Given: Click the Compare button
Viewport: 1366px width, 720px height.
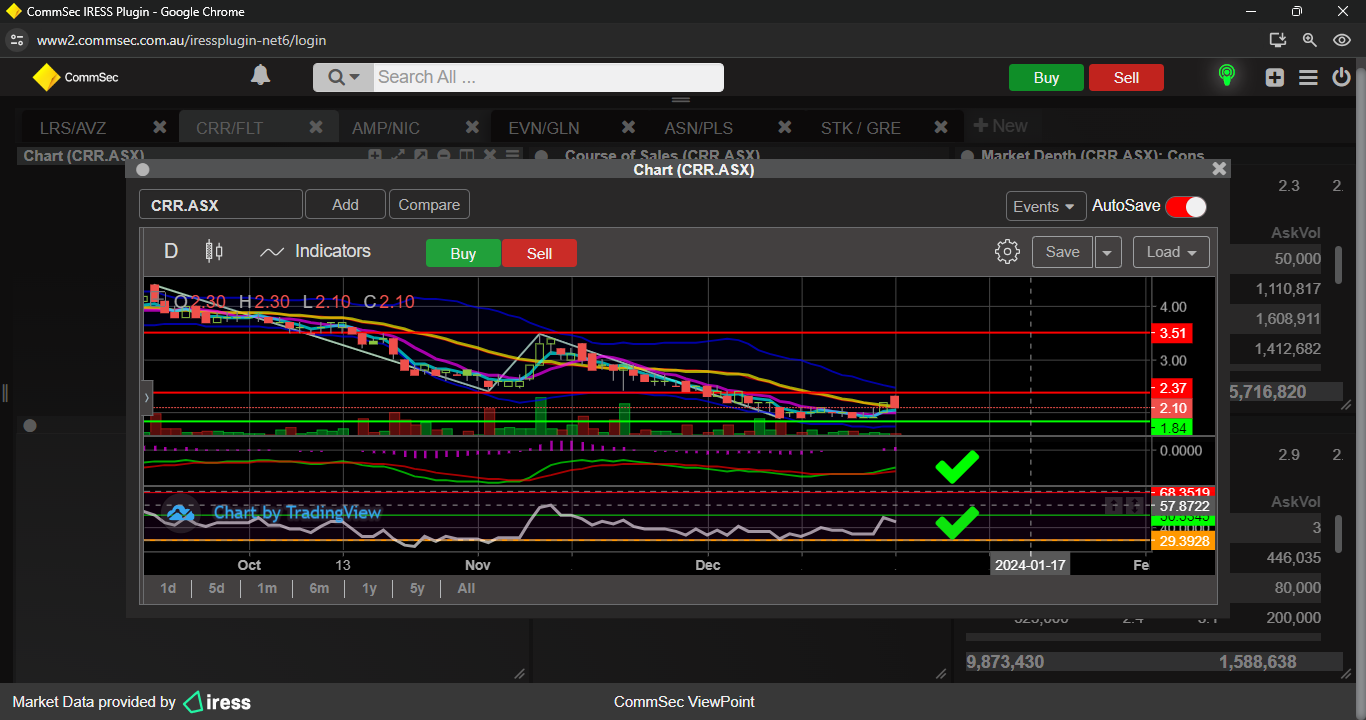Looking at the screenshot, I should tap(429, 204).
